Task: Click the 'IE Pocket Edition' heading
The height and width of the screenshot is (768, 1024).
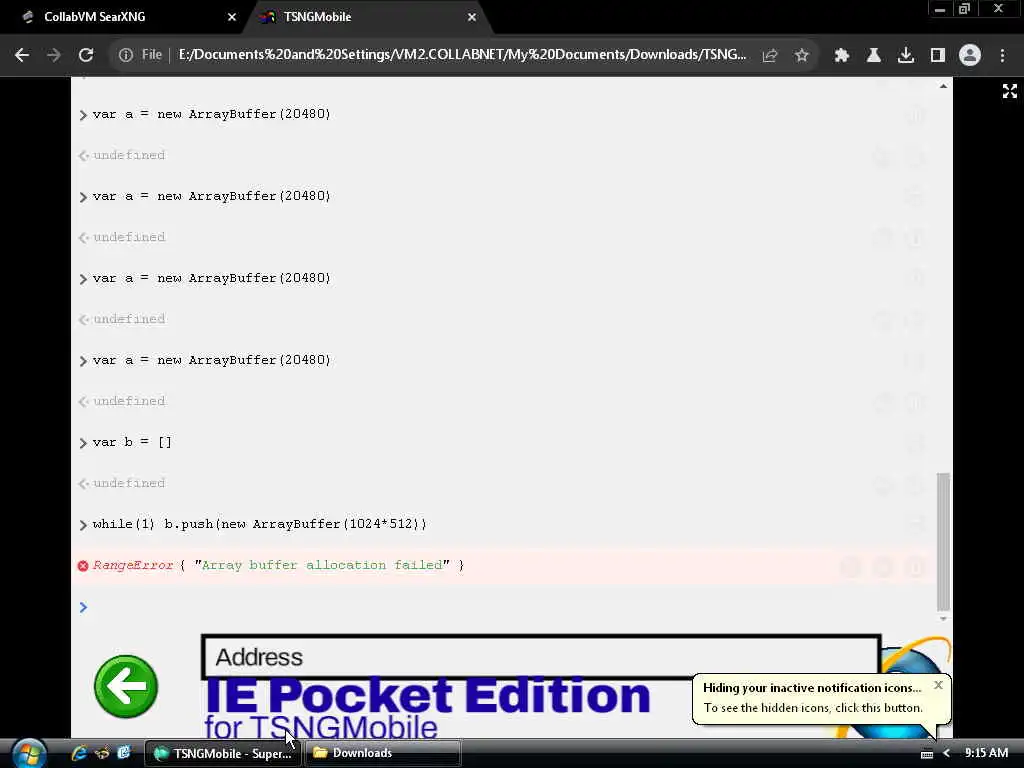Action: [x=427, y=696]
